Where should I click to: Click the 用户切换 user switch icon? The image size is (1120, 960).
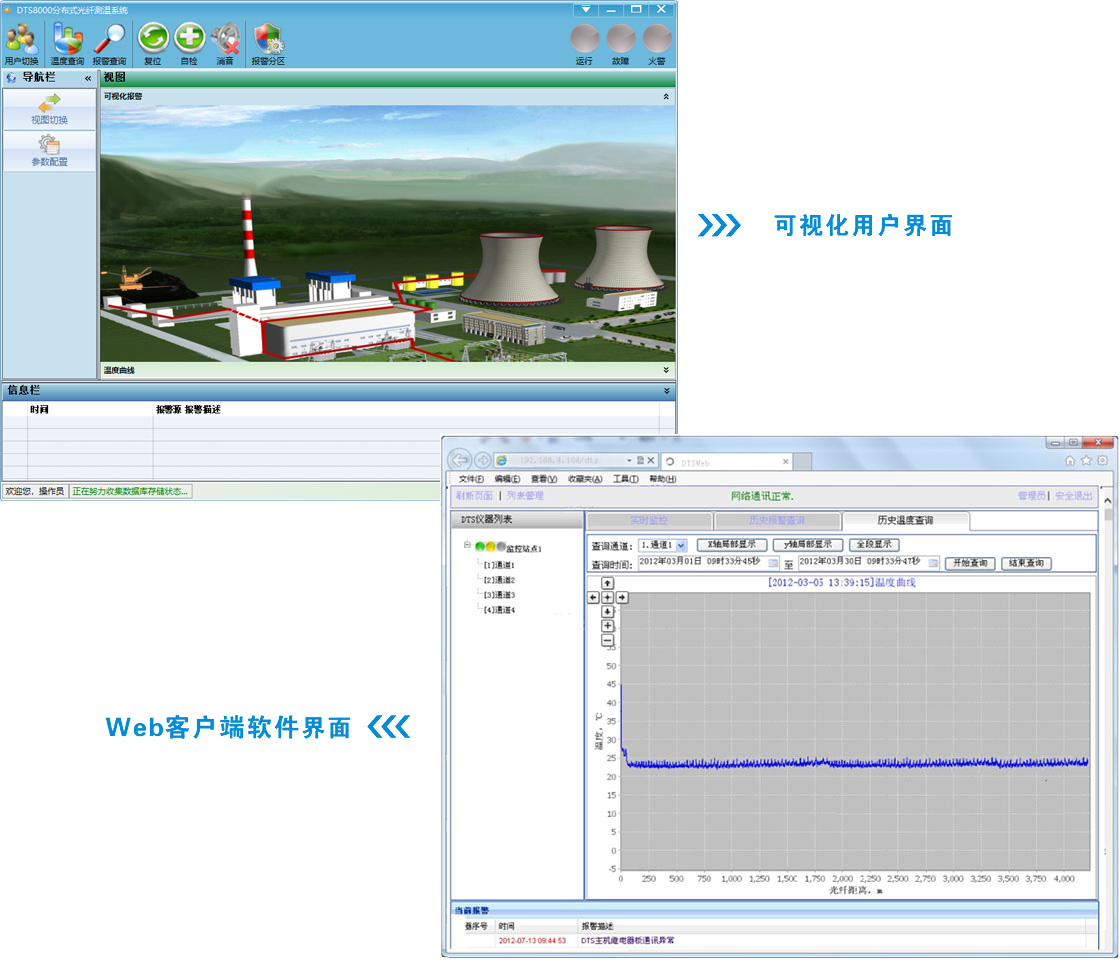[20, 42]
